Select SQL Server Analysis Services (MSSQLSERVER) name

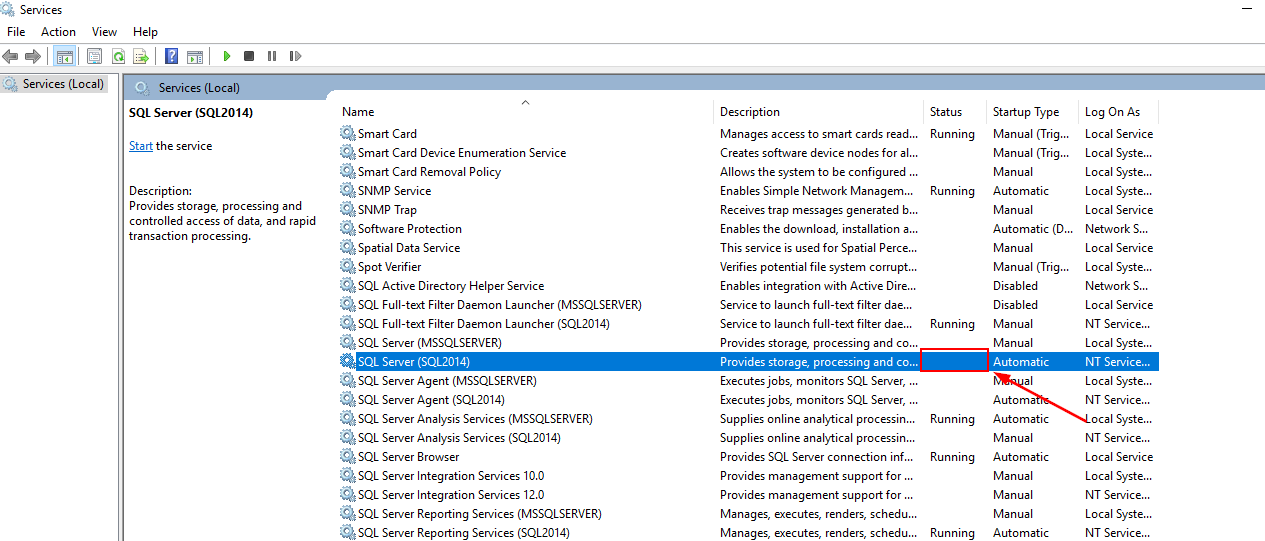[x=475, y=419]
